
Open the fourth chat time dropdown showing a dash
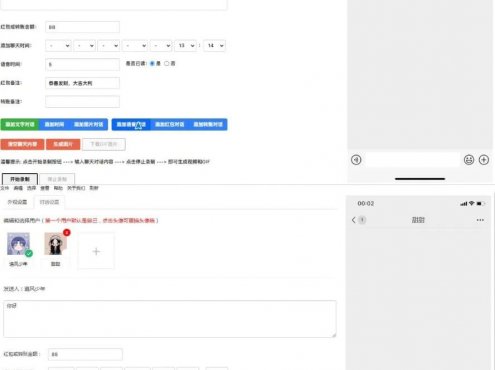coord(135,46)
